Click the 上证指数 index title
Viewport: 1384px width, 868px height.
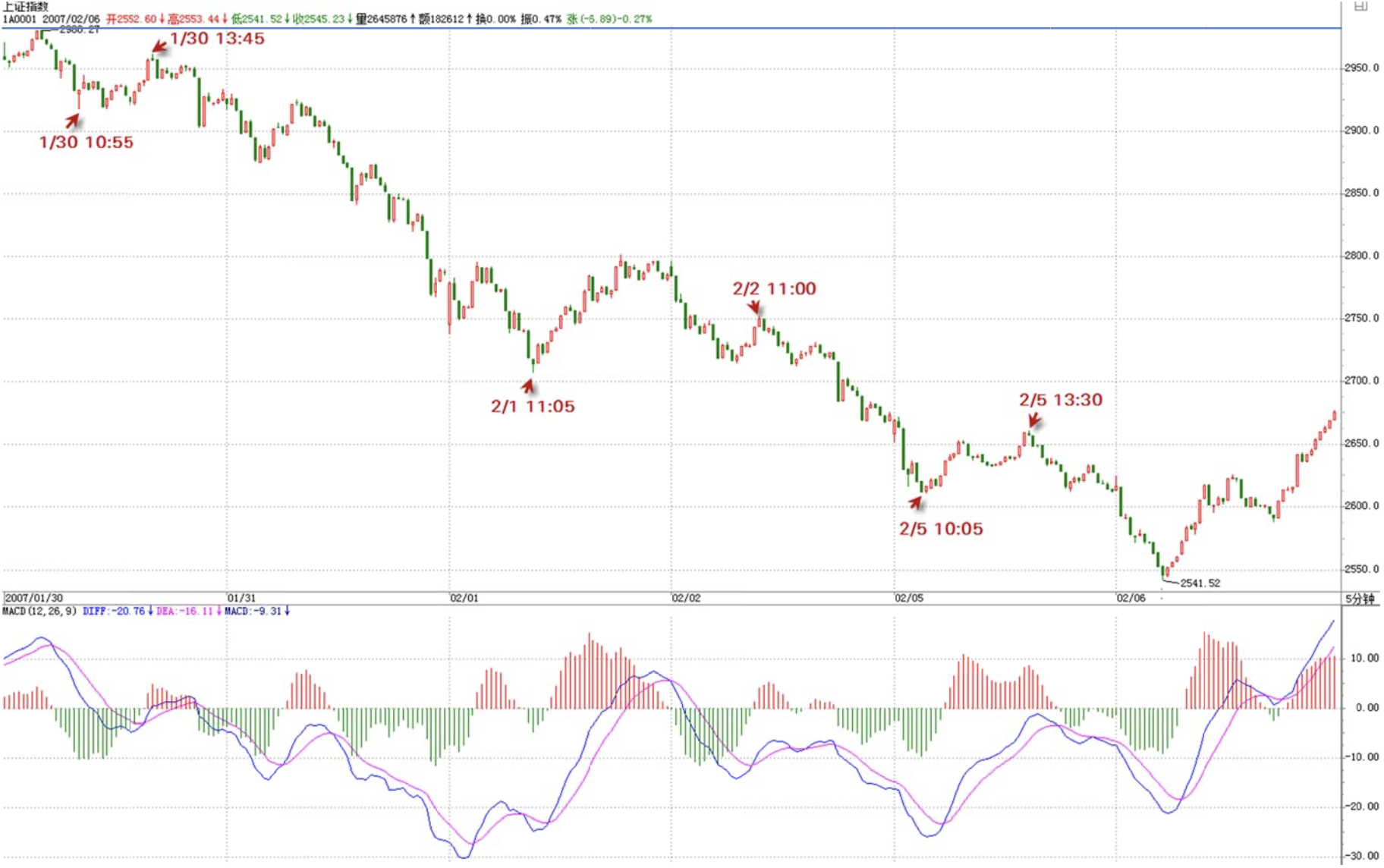[24, 7]
